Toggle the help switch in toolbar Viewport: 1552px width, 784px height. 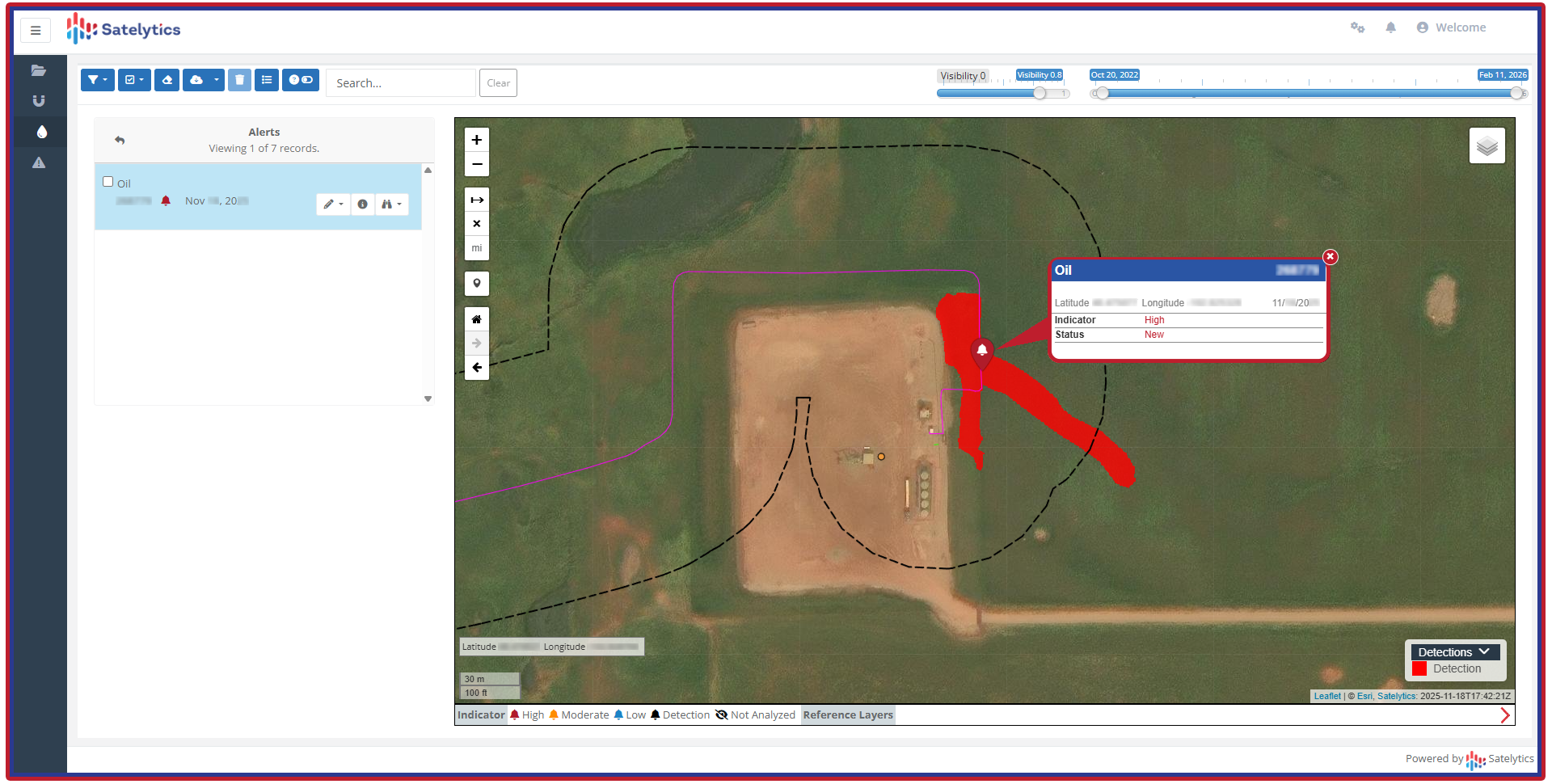(301, 80)
